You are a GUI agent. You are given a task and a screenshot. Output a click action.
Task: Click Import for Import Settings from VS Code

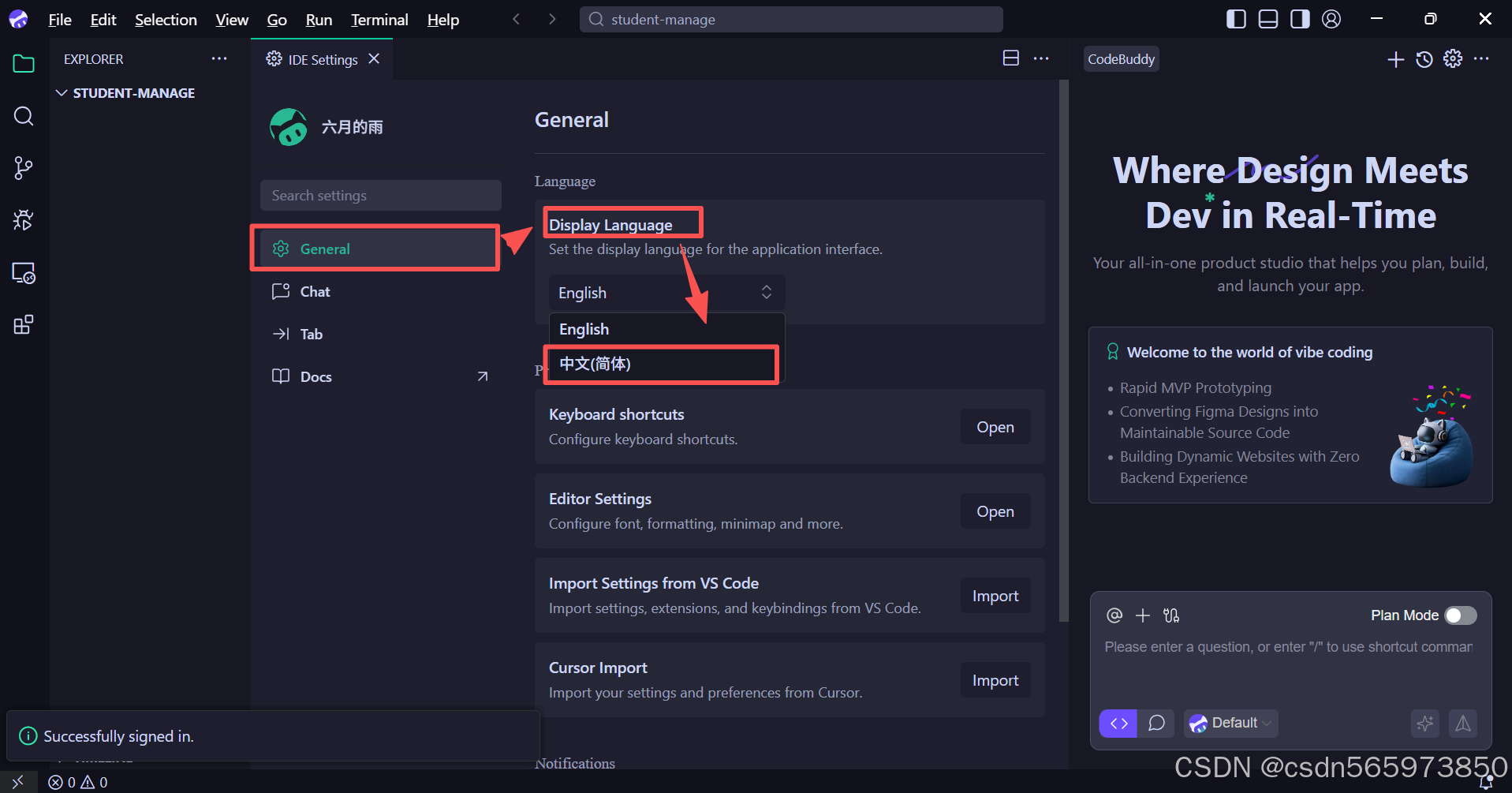[x=995, y=596]
